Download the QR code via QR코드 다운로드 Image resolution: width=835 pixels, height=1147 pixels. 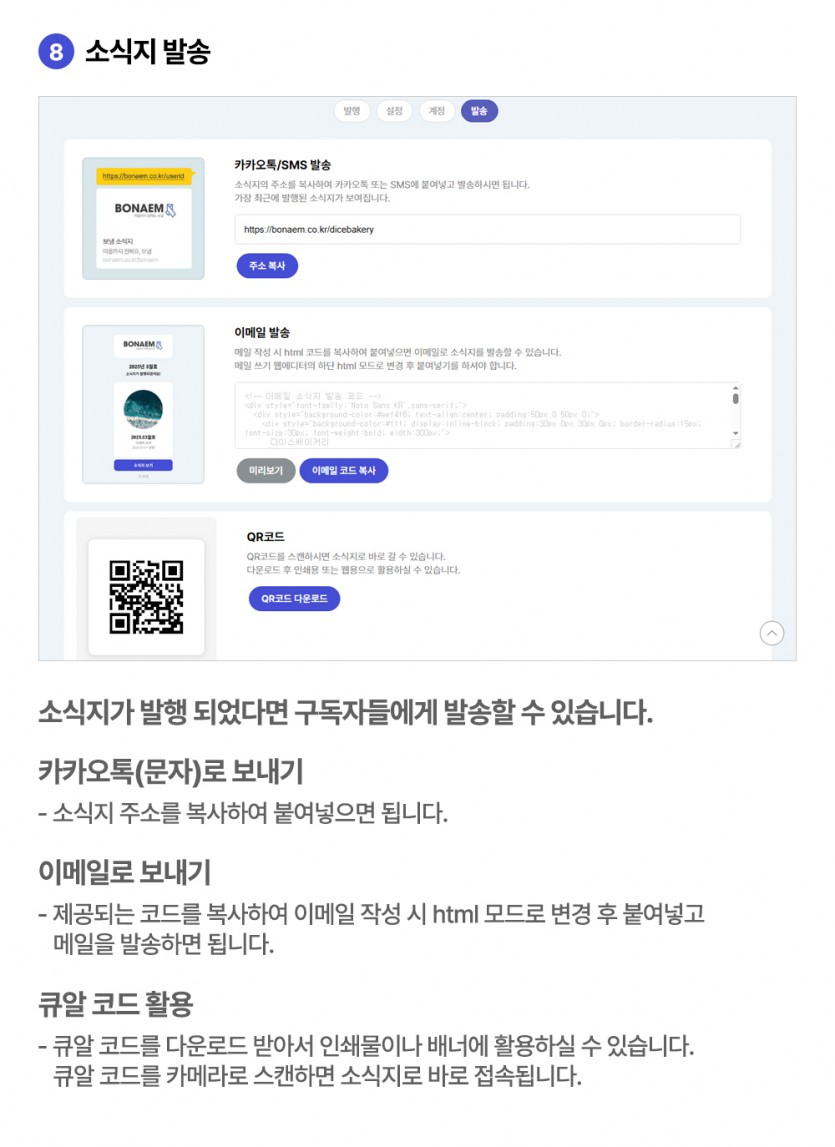[x=294, y=598]
